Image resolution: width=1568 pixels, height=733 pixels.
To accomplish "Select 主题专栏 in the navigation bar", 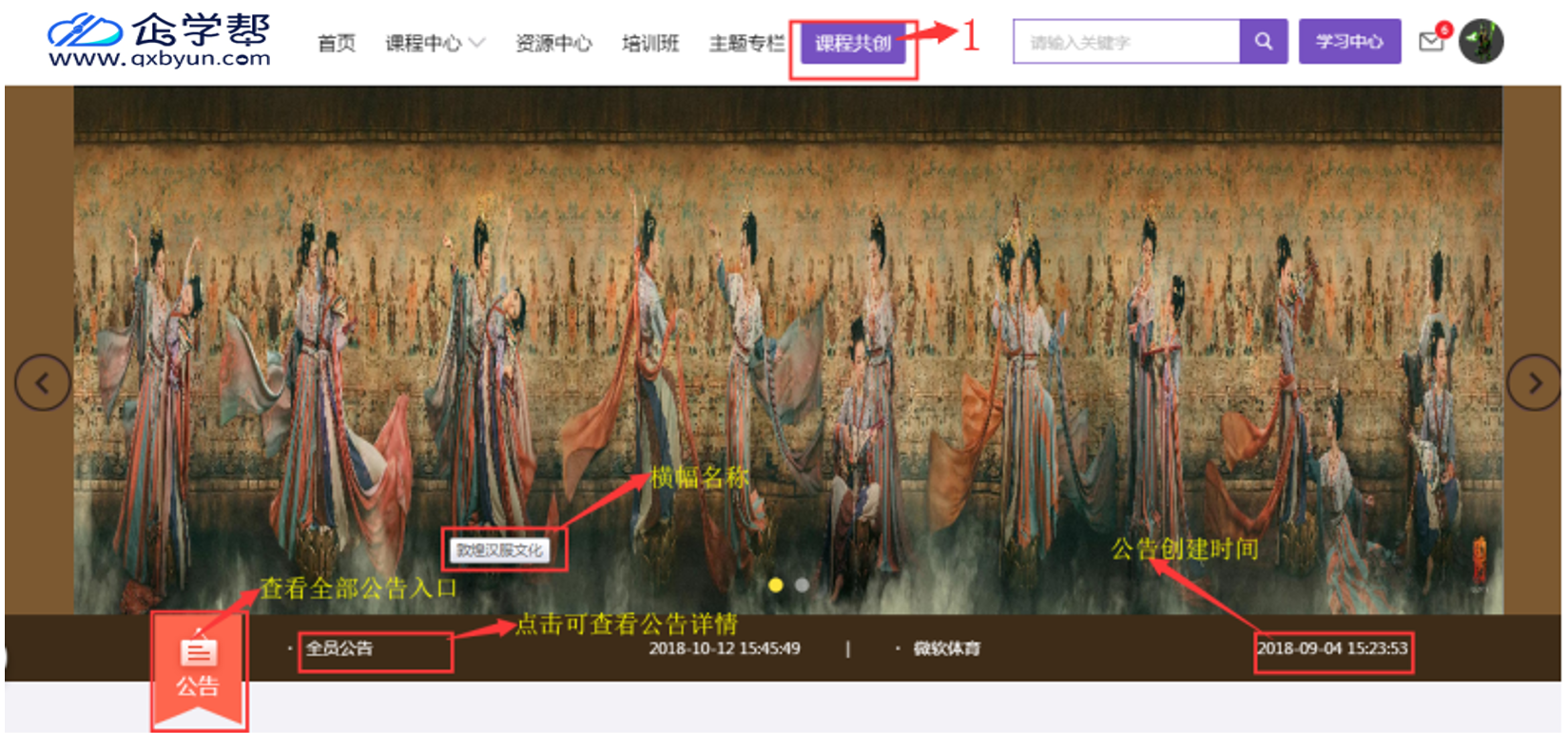I will 747,43.
